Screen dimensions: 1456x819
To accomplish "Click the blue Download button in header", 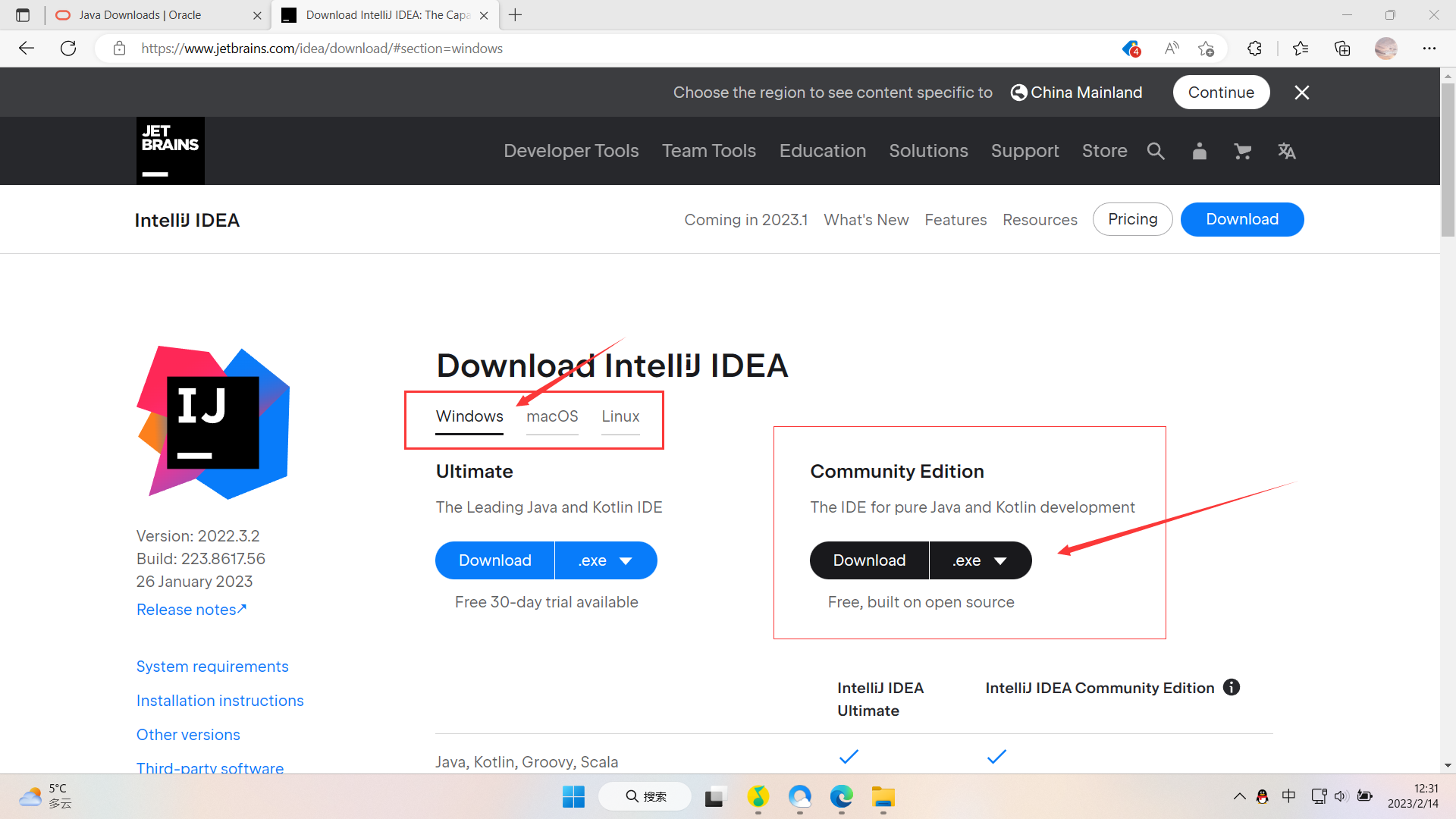I will 1242,219.
